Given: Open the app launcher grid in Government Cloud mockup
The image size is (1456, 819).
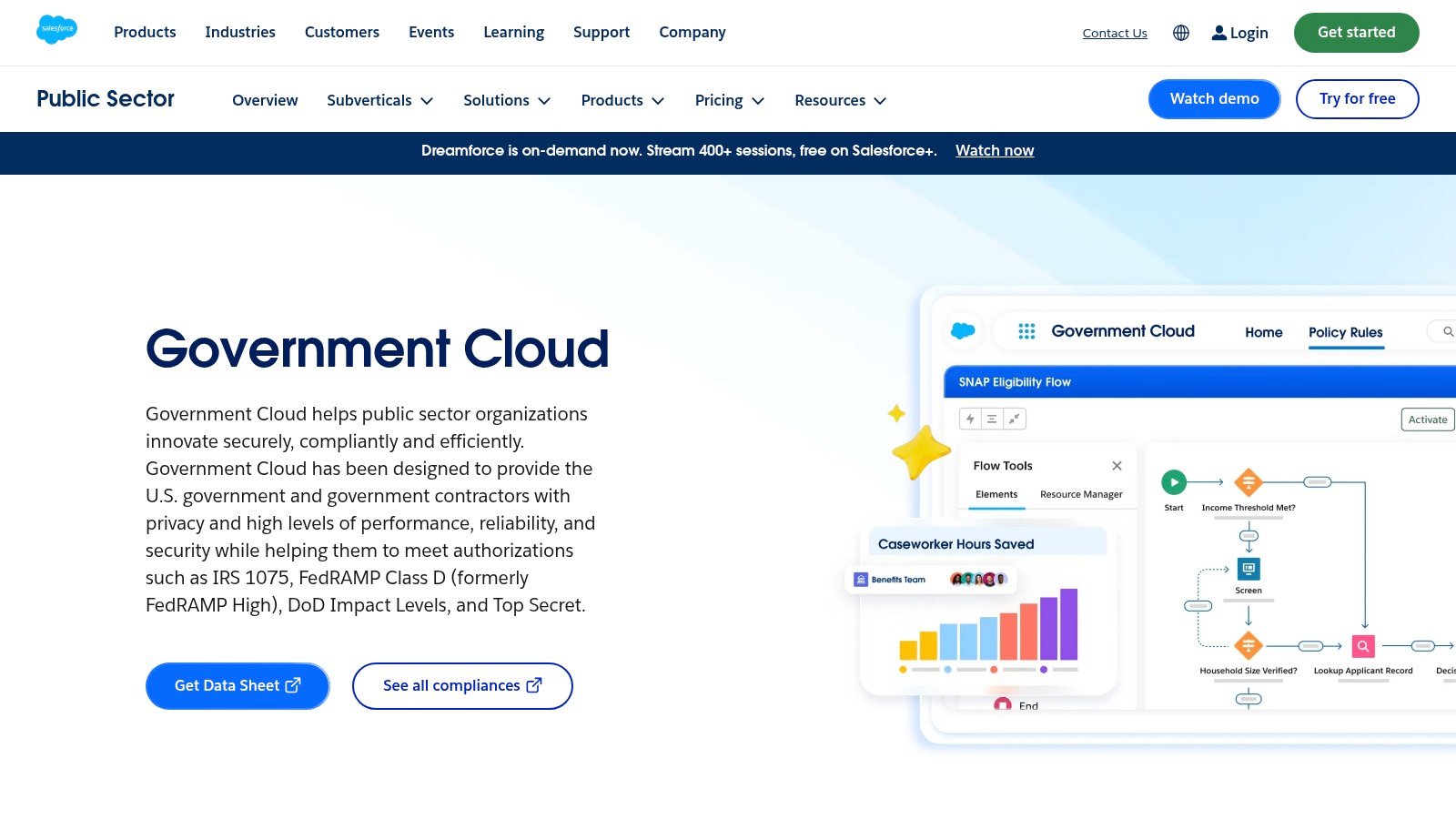Looking at the screenshot, I should click(x=1026, y=331).
